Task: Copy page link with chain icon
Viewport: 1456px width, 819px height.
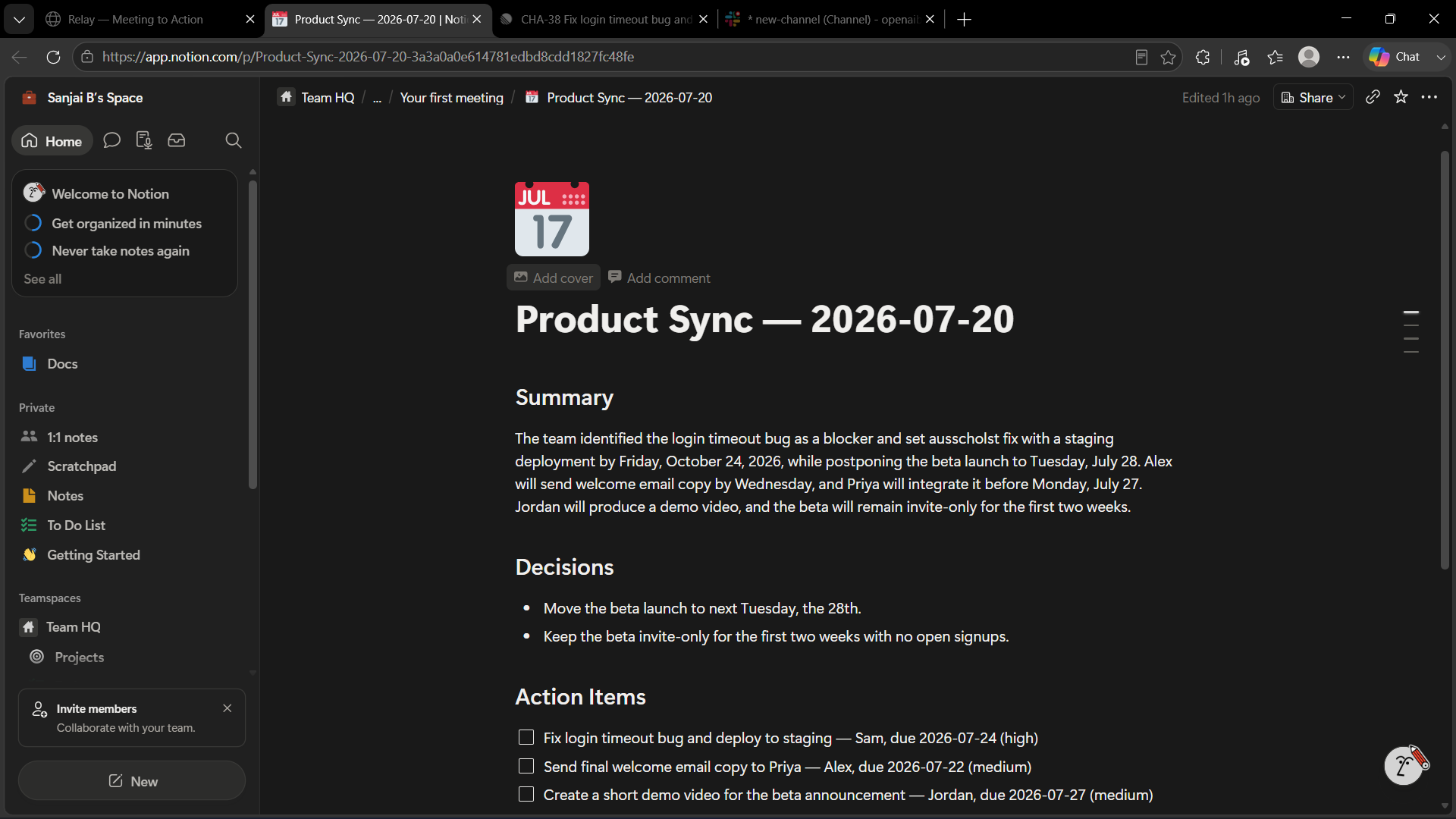Action: pyautogui.click(x=1373, y=97)
